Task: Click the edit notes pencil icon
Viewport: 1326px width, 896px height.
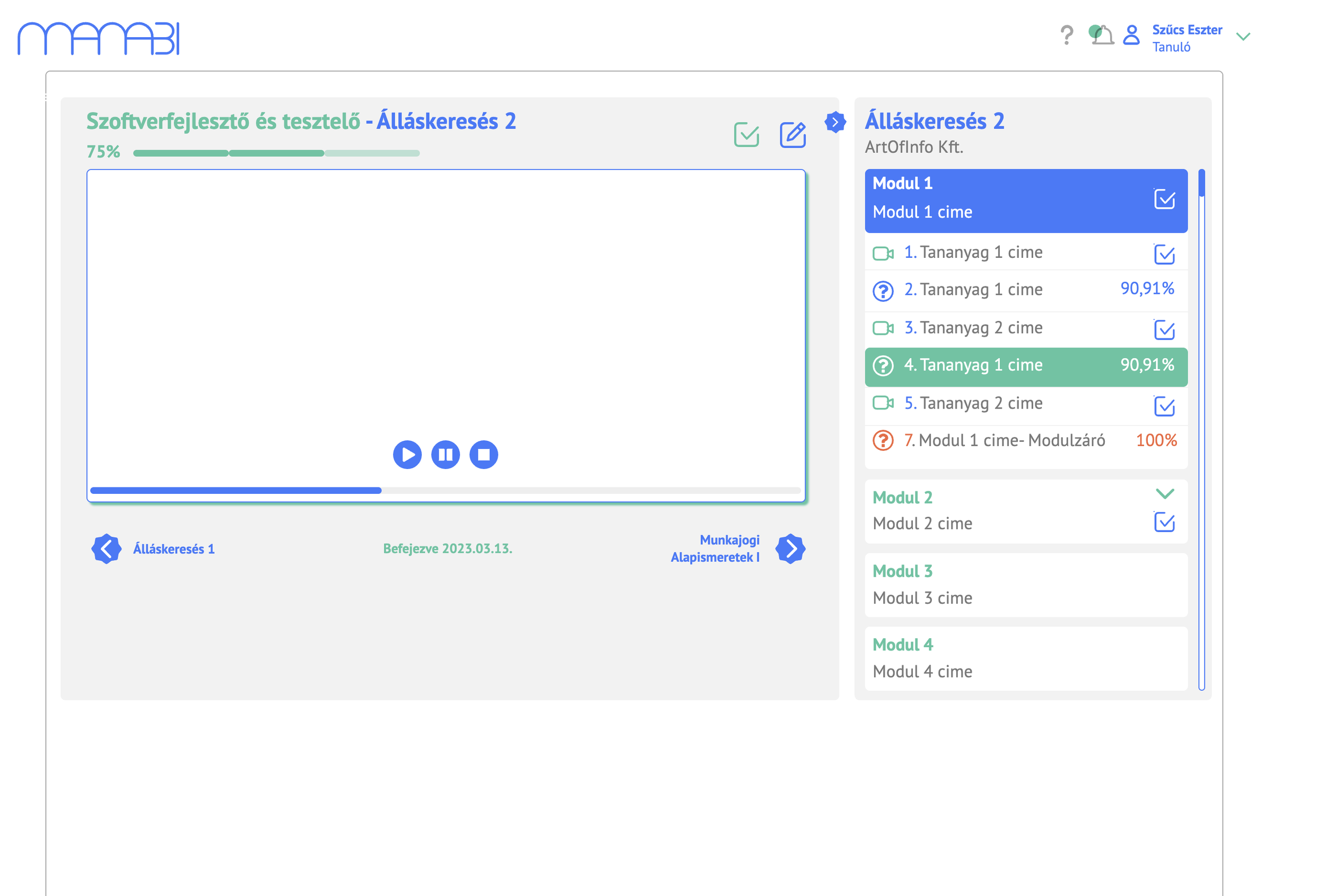Action: coord(792,135)
